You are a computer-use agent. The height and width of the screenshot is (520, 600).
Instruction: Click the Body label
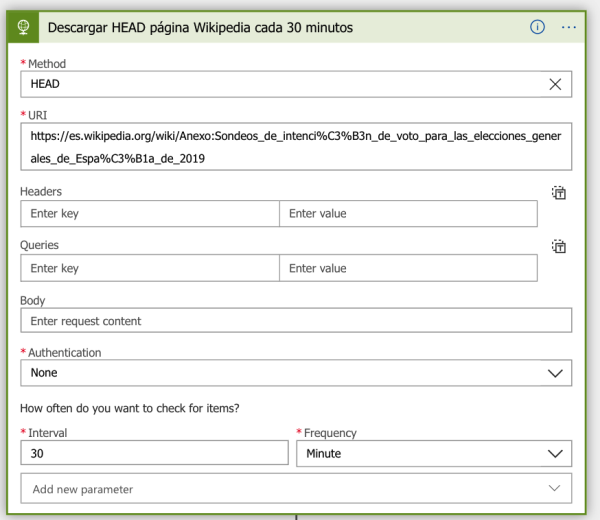(x=33, y=301)
